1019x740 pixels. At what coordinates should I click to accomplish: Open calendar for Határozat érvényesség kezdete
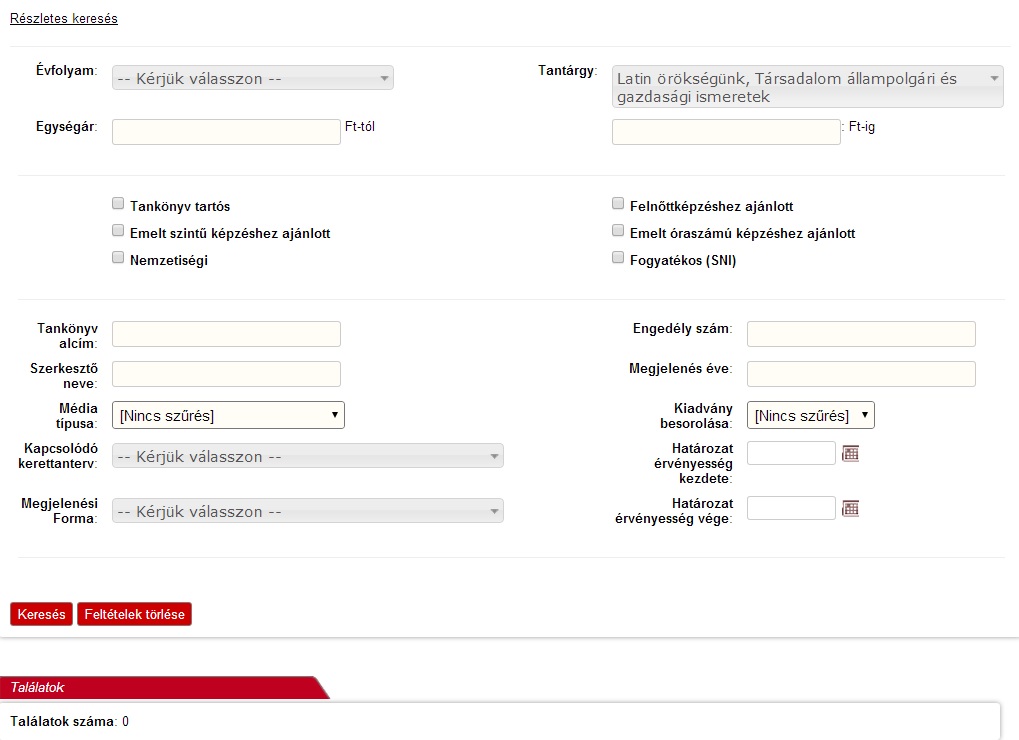point(851,454)
